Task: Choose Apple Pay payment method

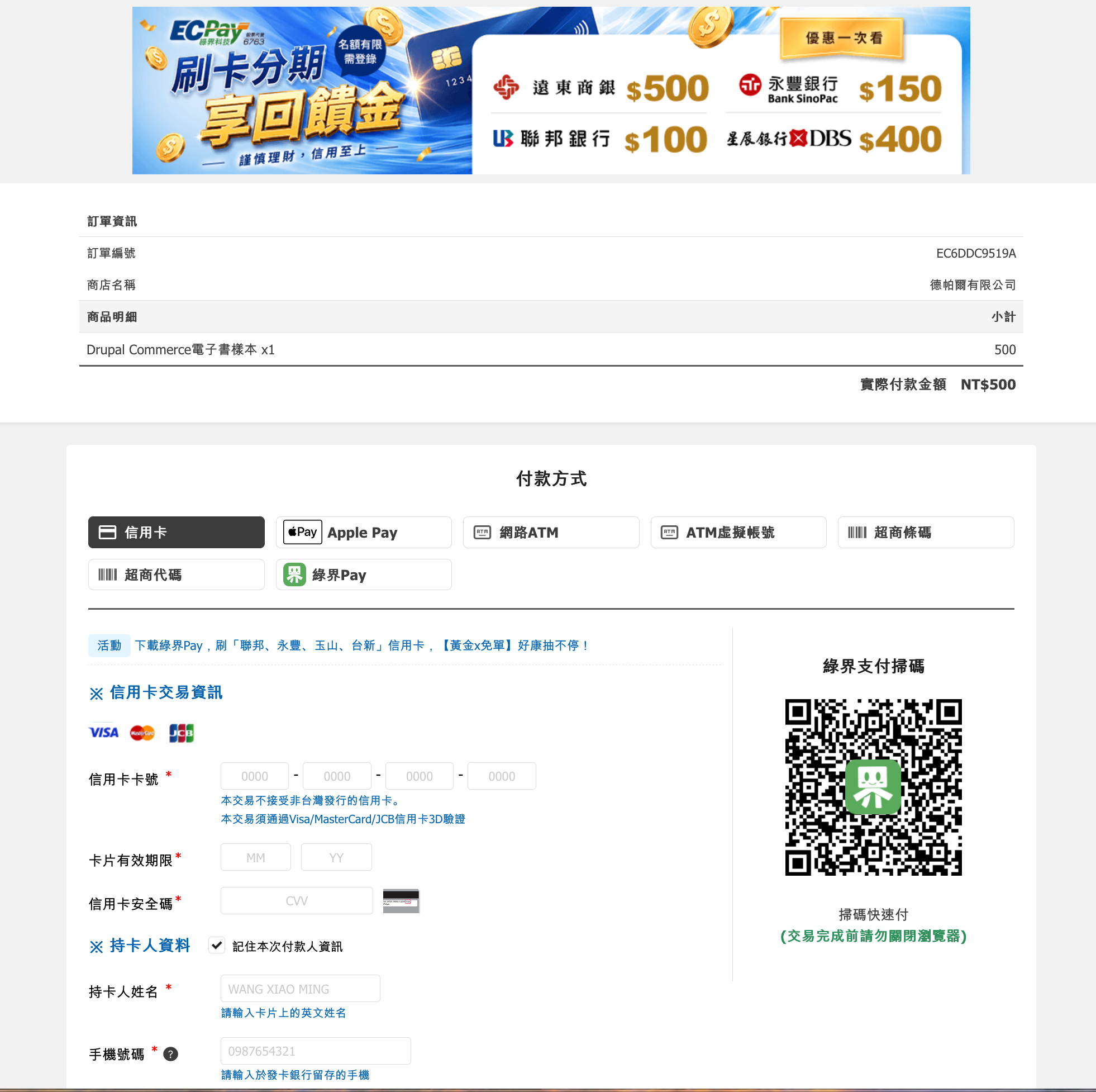Action: click(363, 532)
